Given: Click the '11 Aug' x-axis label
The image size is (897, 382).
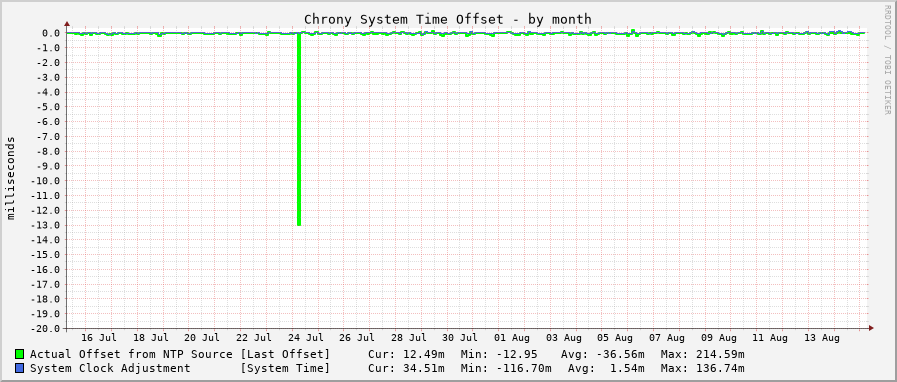Looking at the screenshot, I should [x=770, y=338].
